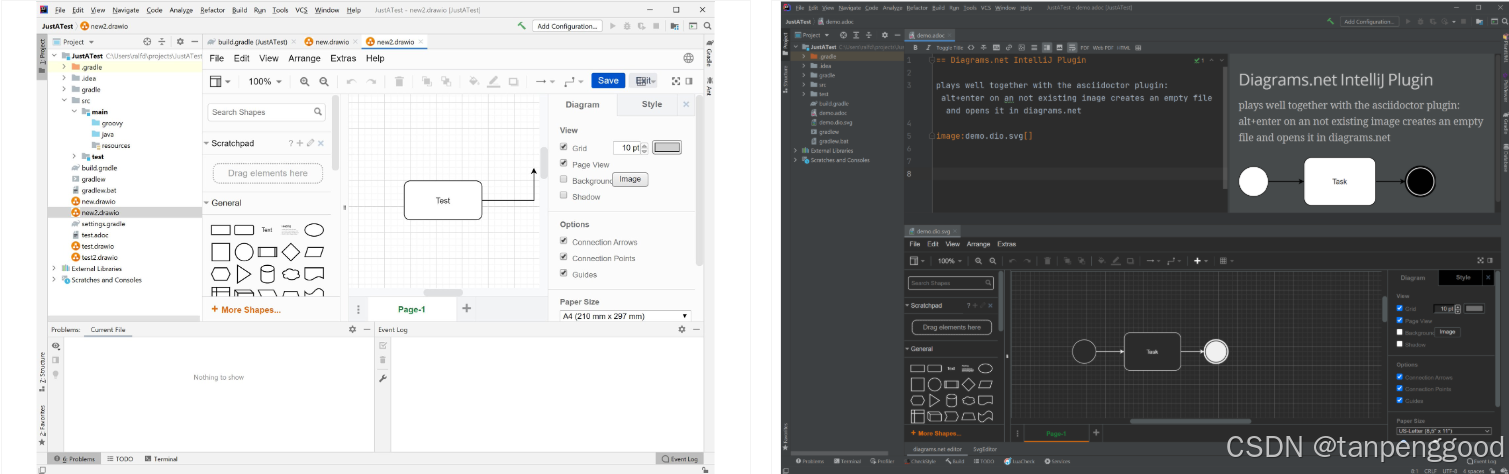
Task: Collapse Scratchpad section in light window
Action: pos(206,143)
